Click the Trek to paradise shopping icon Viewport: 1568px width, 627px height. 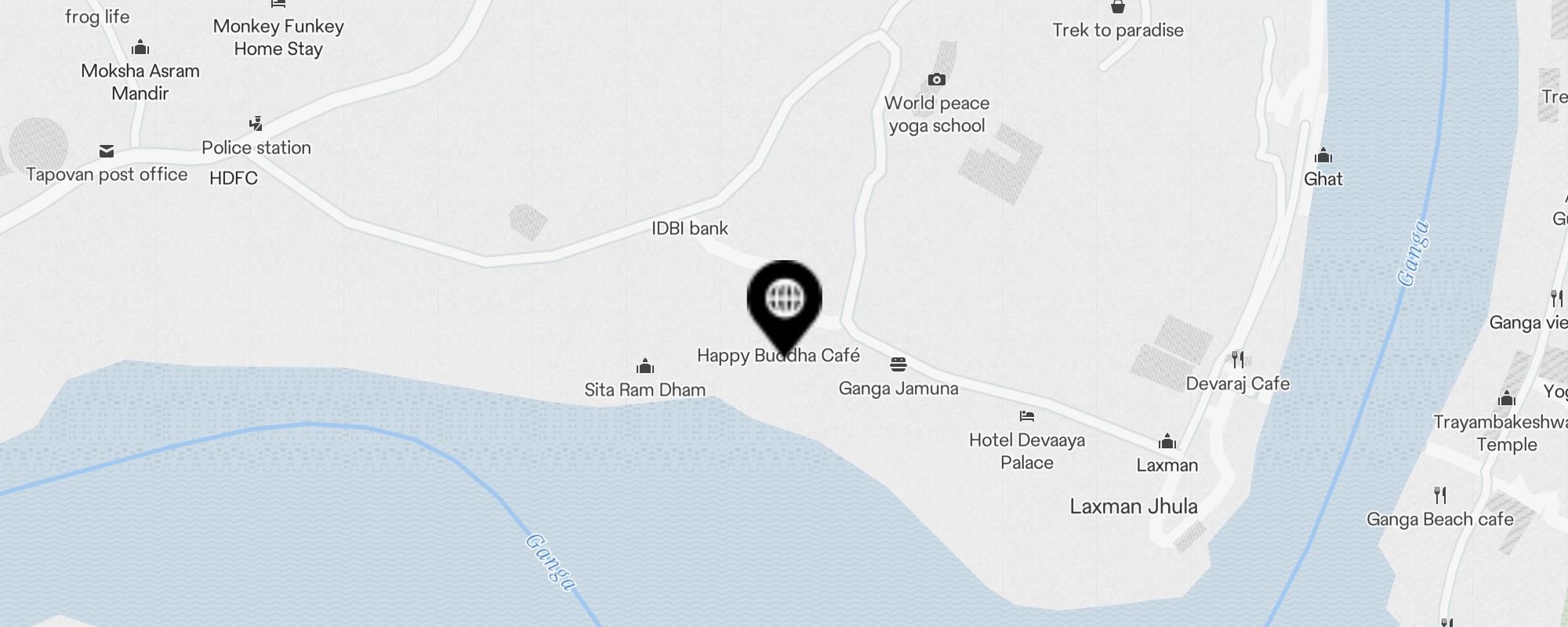[x=1118, y=7]
